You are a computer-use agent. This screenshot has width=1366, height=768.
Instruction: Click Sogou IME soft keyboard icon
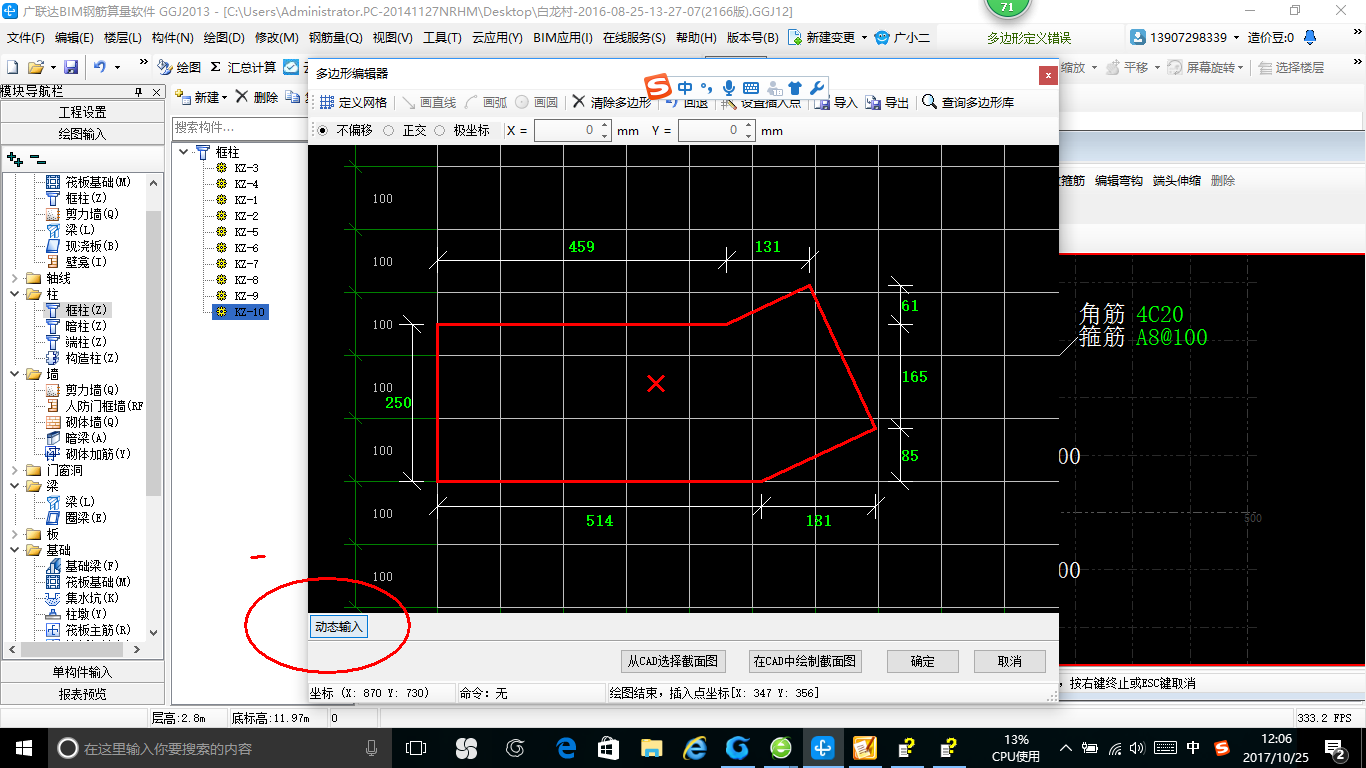[x=751, y=87]
